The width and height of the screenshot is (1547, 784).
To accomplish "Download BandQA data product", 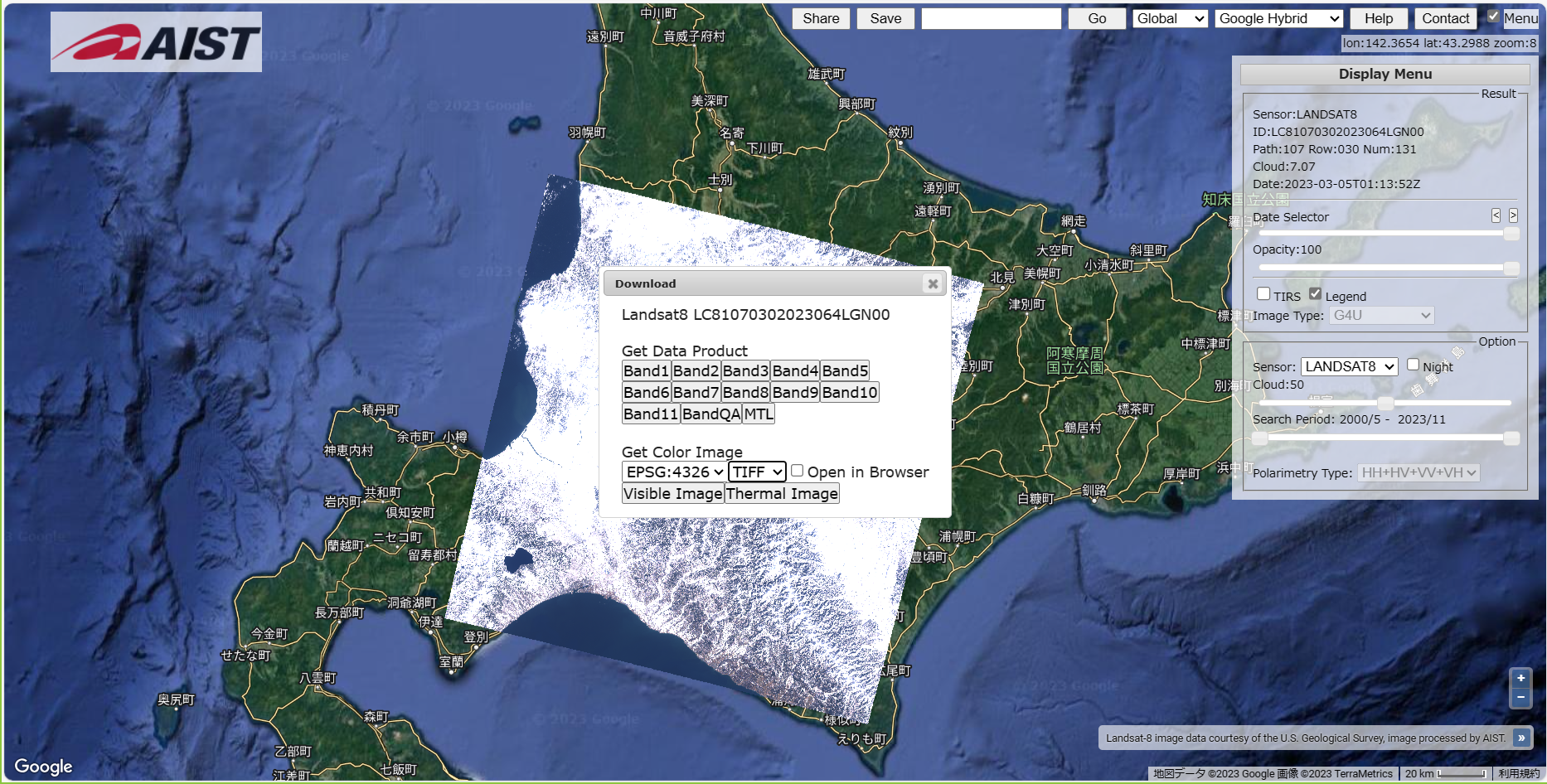I will click(x=711, y=414).
